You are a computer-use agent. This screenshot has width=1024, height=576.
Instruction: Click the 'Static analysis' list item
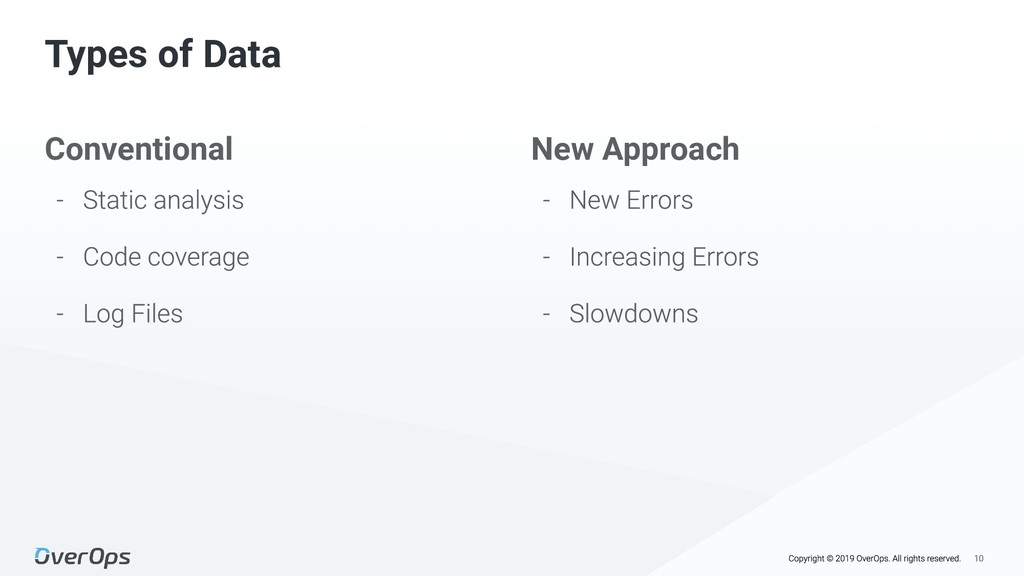click(x=163, y=200)
